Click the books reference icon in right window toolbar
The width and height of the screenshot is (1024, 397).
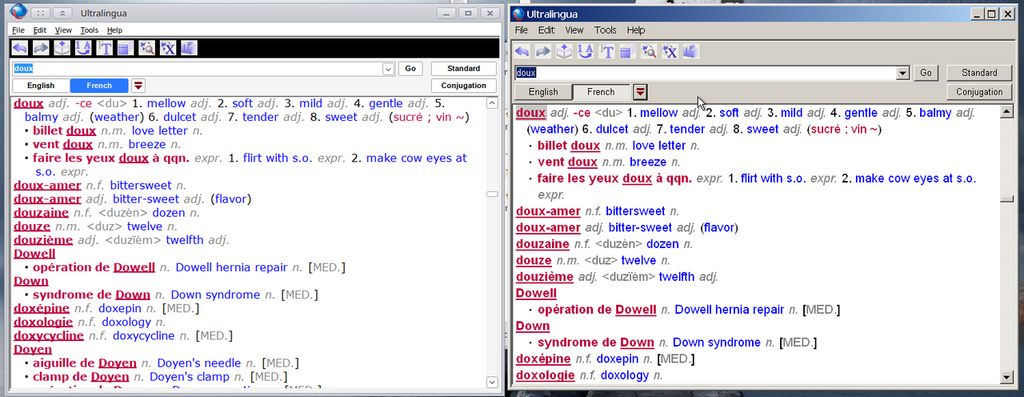click(691, 52)
